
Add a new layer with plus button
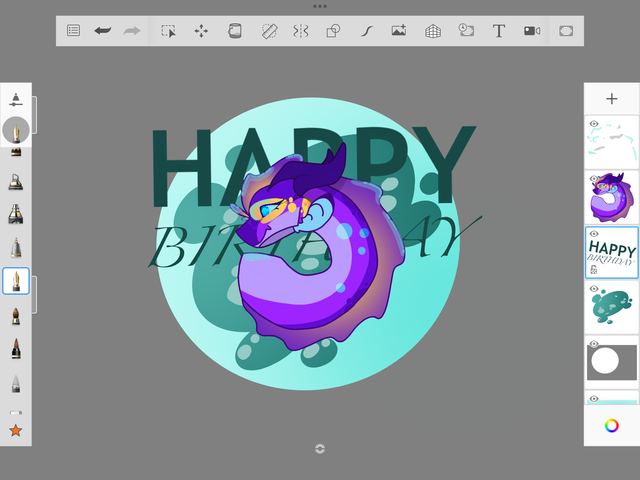[x=611, y=99]
